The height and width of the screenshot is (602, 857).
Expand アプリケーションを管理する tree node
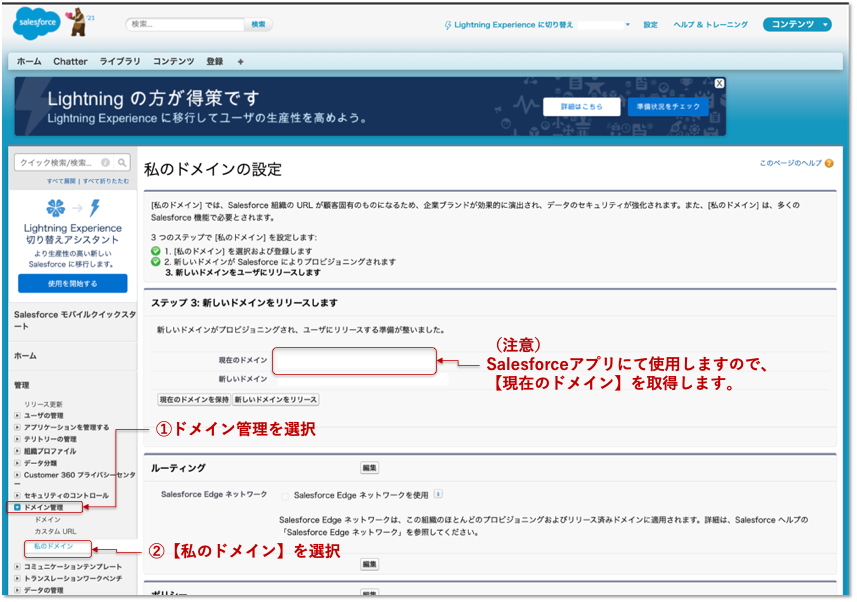point(17,427)
